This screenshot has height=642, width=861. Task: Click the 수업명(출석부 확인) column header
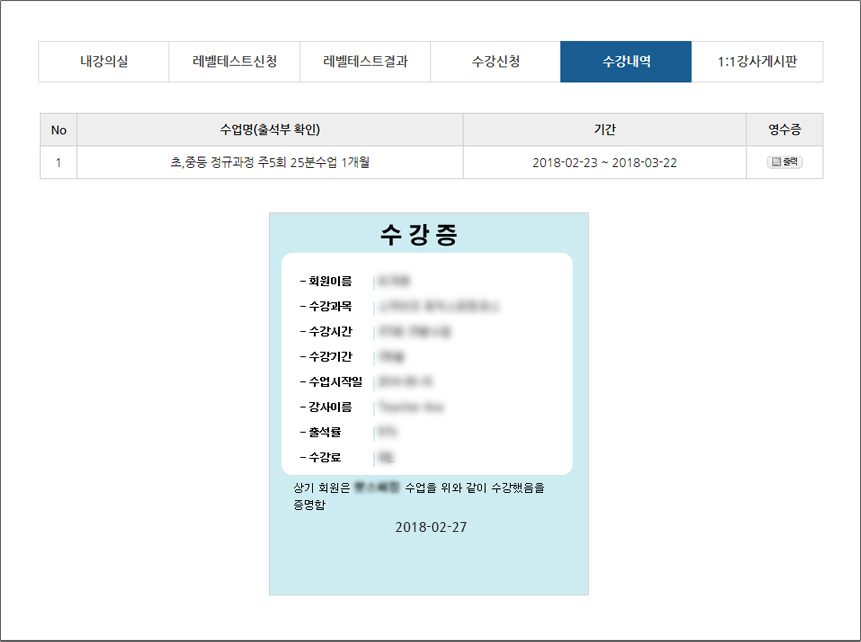coord(270,130)
